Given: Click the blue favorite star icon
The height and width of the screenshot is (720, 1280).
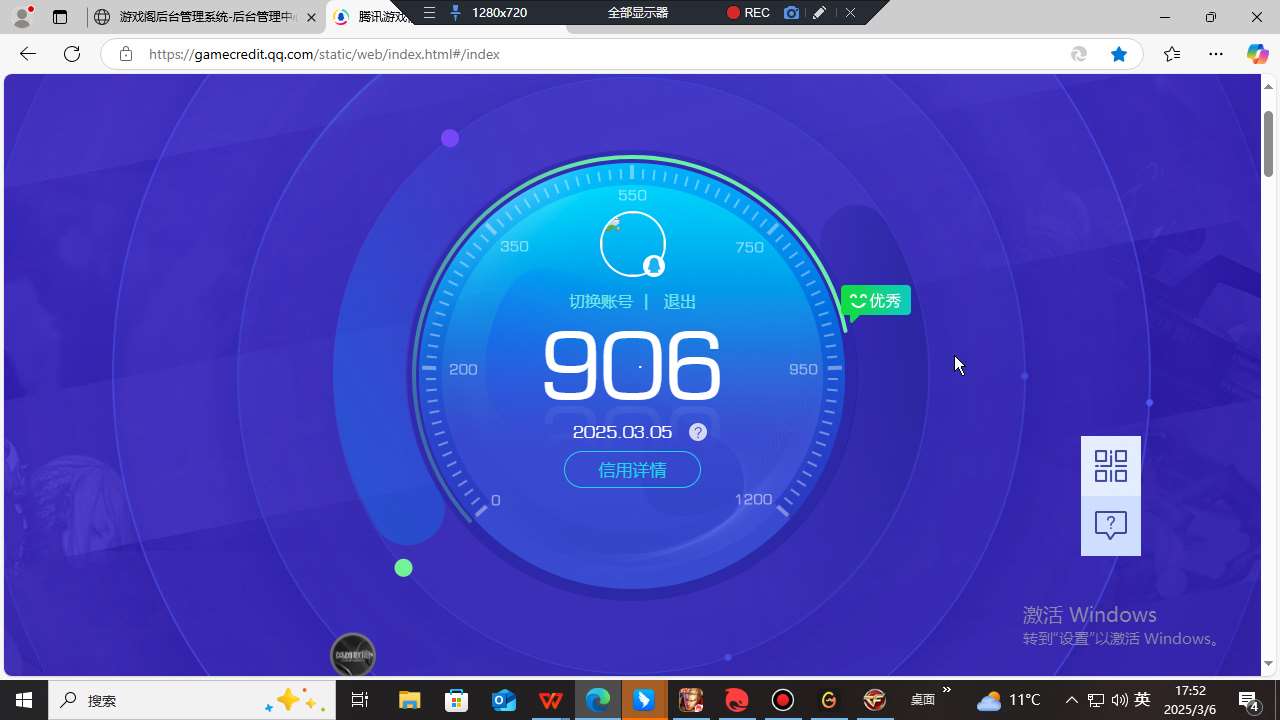Looking at the screenshot, I should tap(1119, 54).
